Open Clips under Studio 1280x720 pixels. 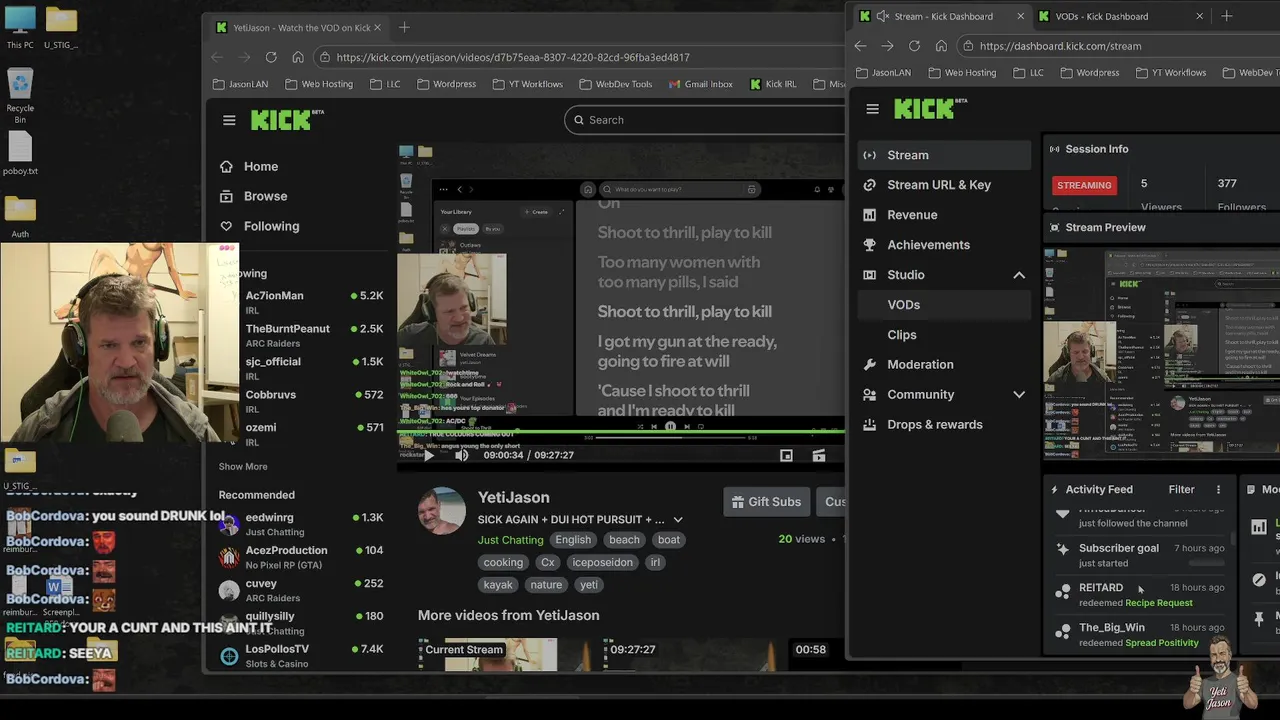(944, 335)
